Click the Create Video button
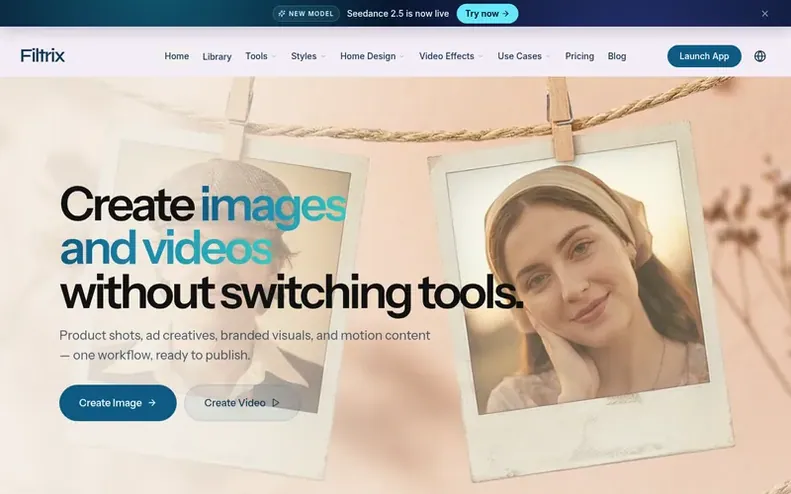Screen dimensions: 791x494 (x=242, y=403)
